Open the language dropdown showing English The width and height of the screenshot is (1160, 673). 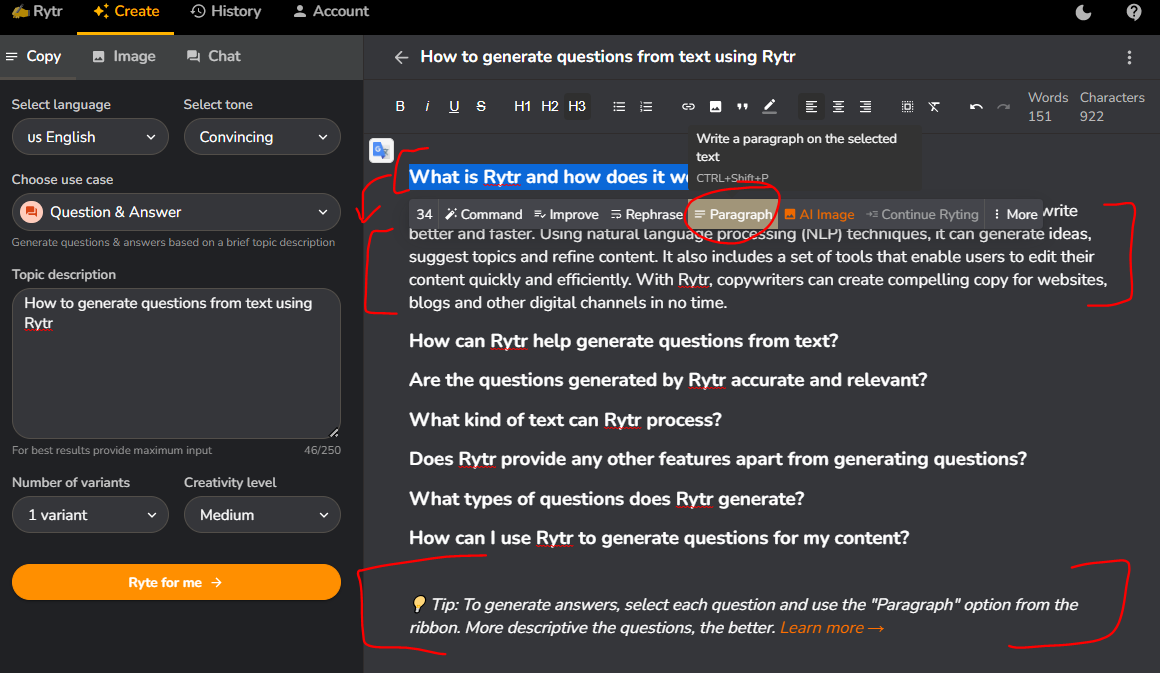click(x=90, y=137)
